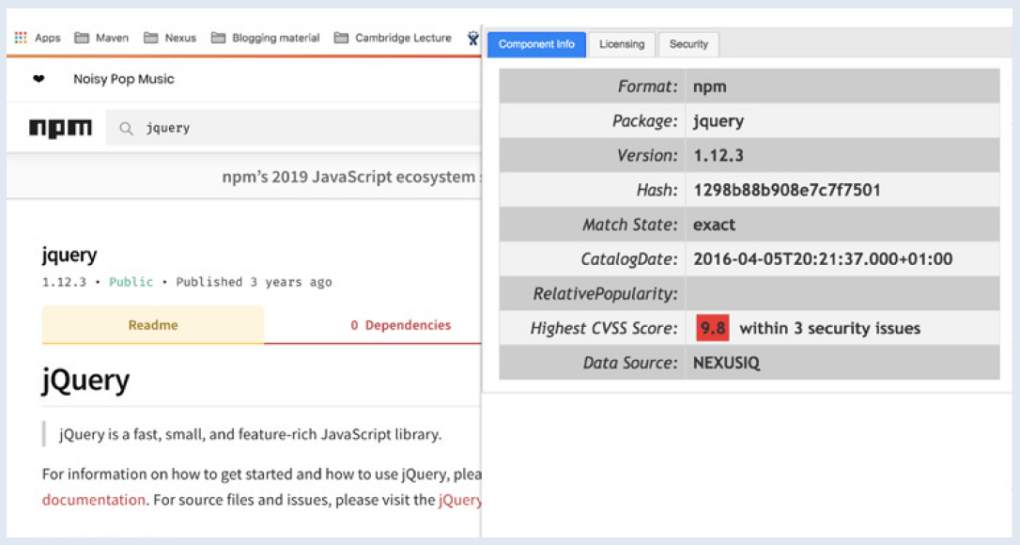Click the red 9.8 CVSS score badge
The width and height of the screenshot is (1020, 545).
pyautogui.click(x=712, y=328)
